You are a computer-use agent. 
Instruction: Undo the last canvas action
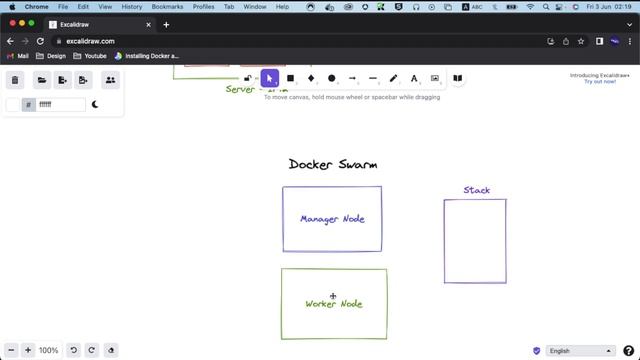coord(74,350)
